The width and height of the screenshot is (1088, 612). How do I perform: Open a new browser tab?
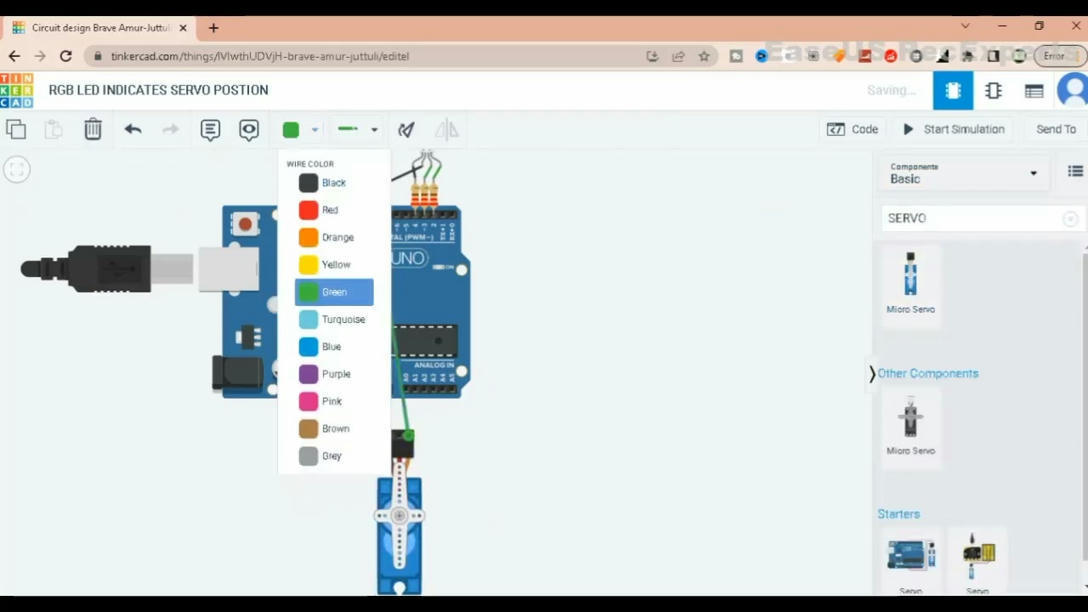pos(214,28)
